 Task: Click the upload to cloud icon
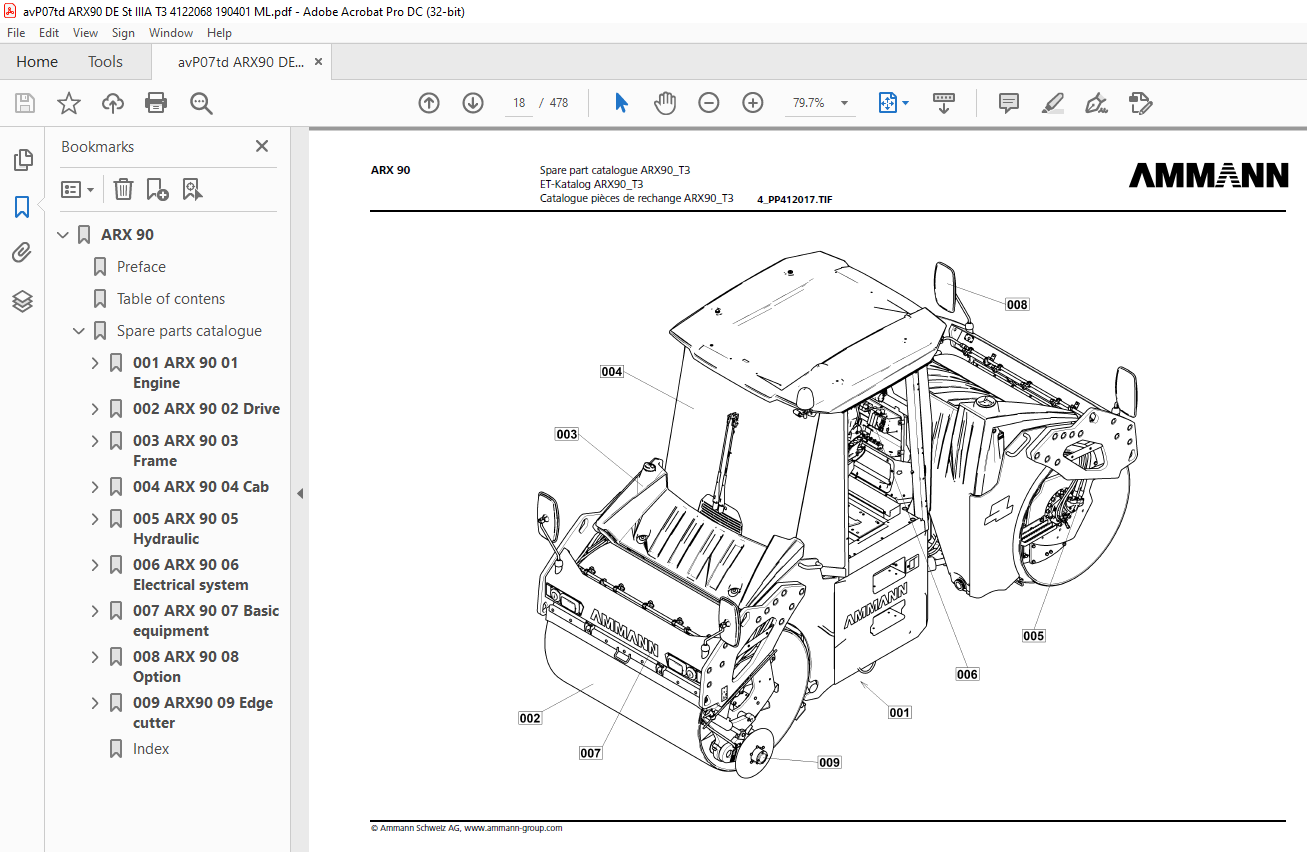[113, 103]
